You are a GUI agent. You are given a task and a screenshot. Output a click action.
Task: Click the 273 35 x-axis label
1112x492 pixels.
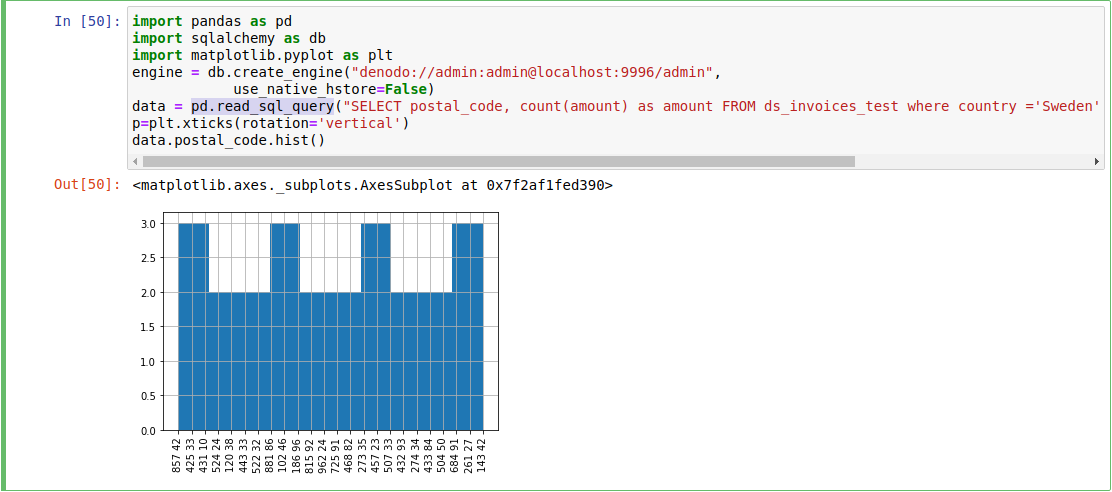pos(364,454)
